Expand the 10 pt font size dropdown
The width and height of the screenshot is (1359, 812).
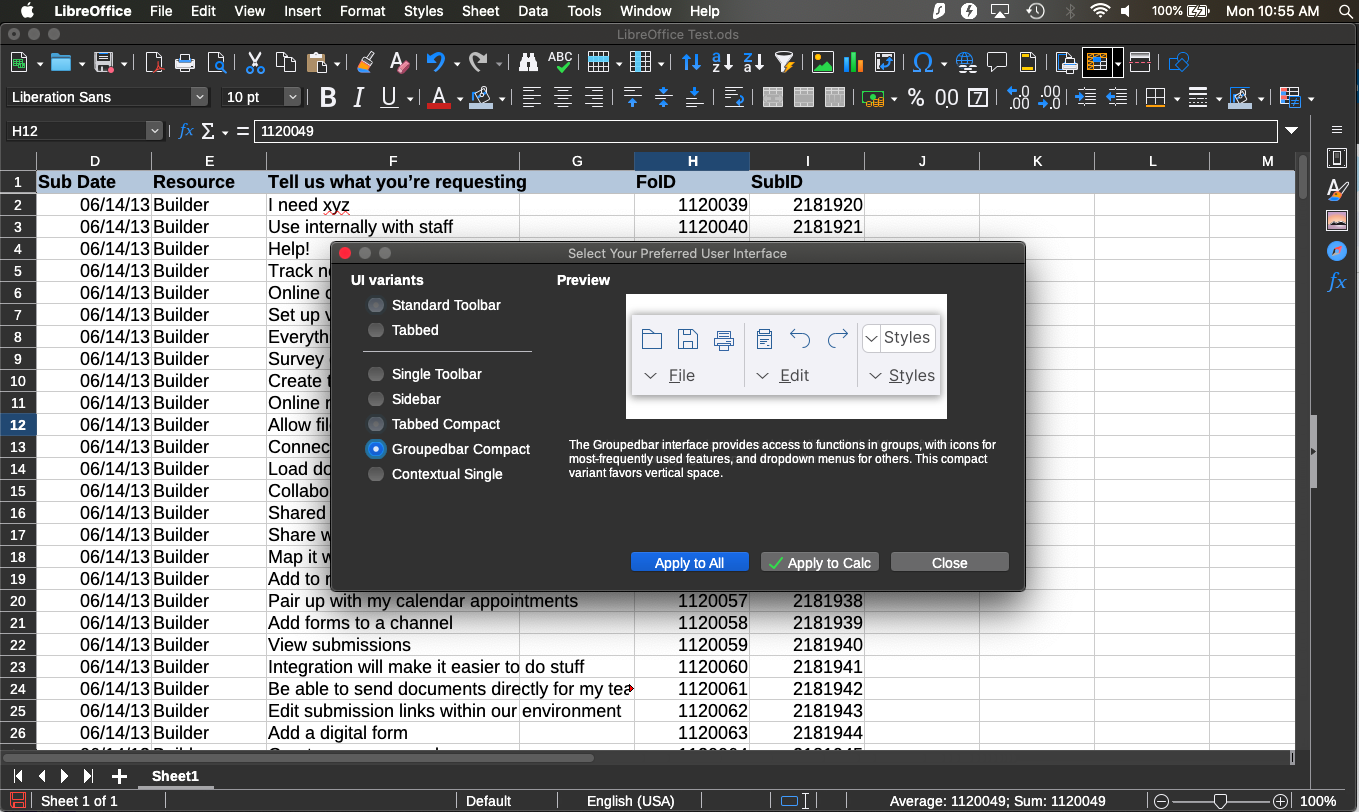pos(292,97)
